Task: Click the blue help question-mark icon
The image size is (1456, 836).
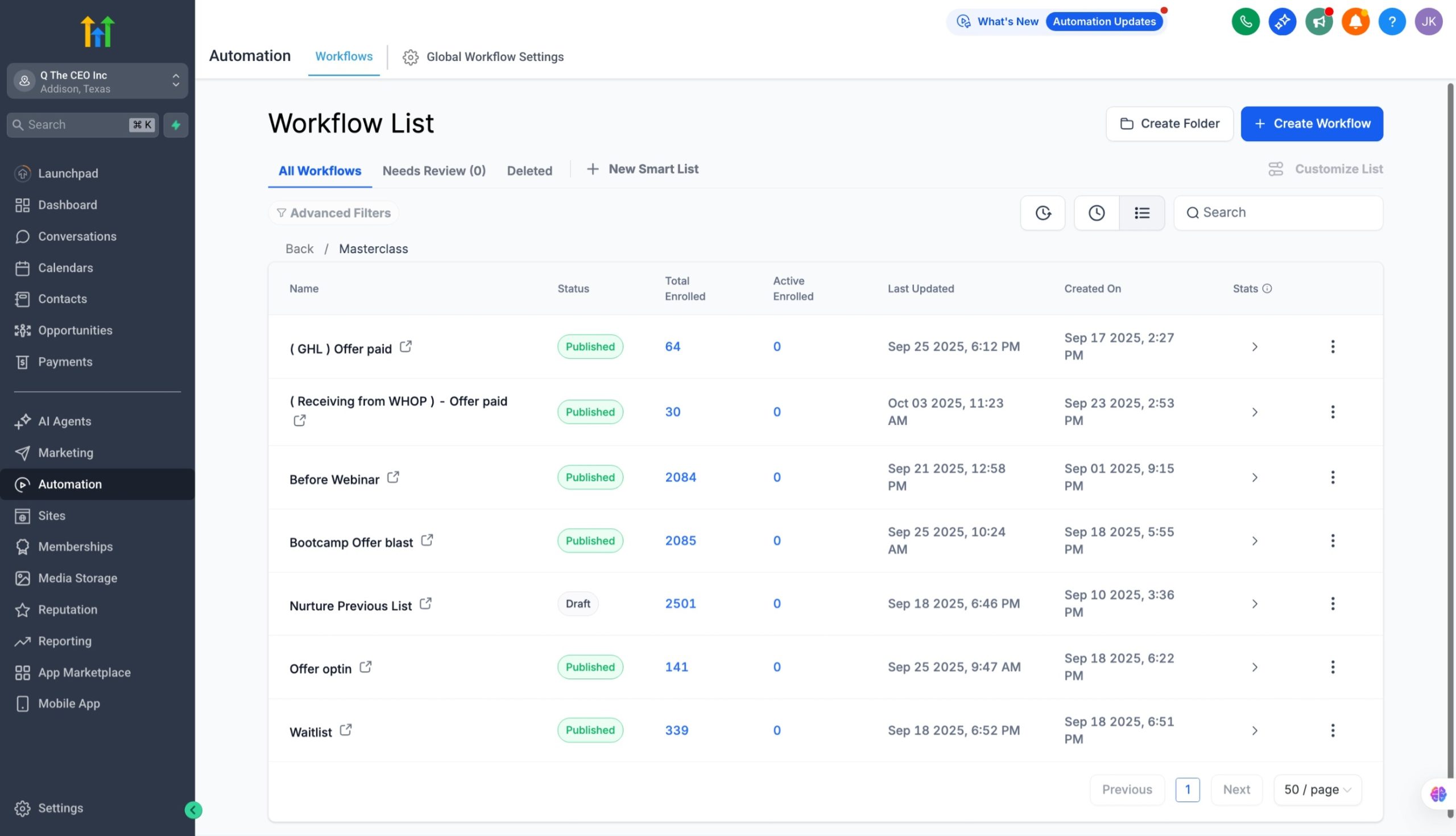Action: tap(1392, 22)
